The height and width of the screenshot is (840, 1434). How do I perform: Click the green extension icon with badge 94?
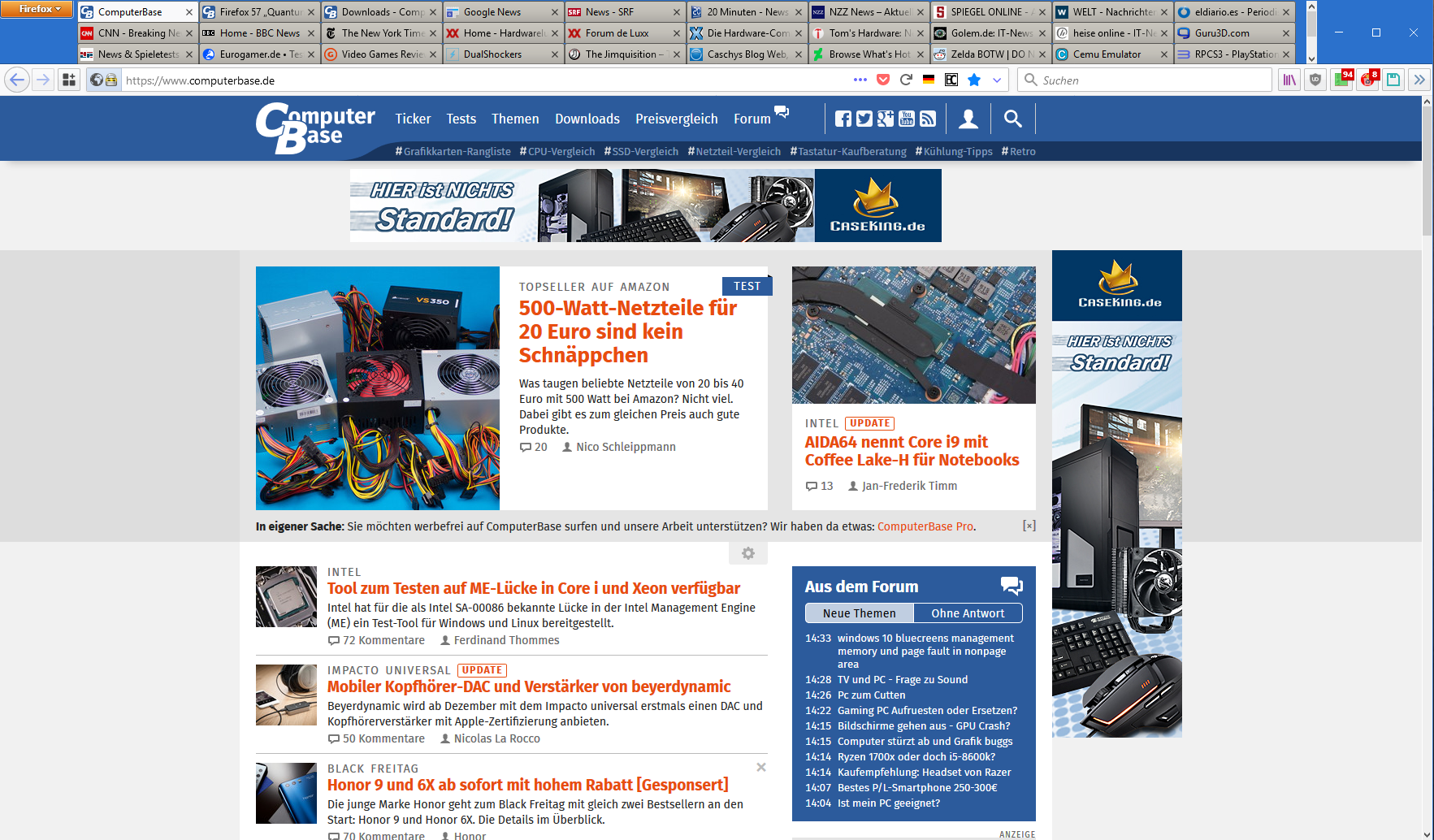pyautogui.click(x=1342, y=80)
